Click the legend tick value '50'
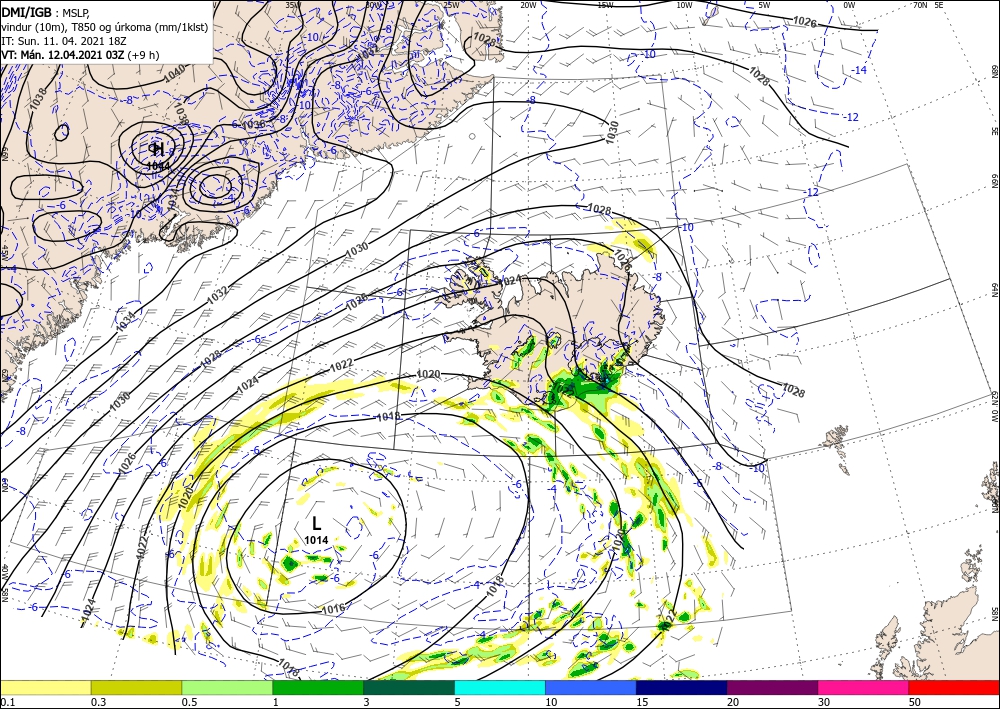The image size is (1000, 709). (915, 702)
